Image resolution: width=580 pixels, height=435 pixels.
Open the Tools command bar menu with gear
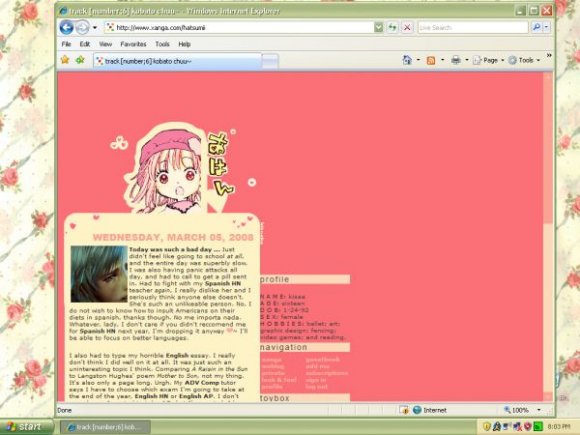click(524, 60)
